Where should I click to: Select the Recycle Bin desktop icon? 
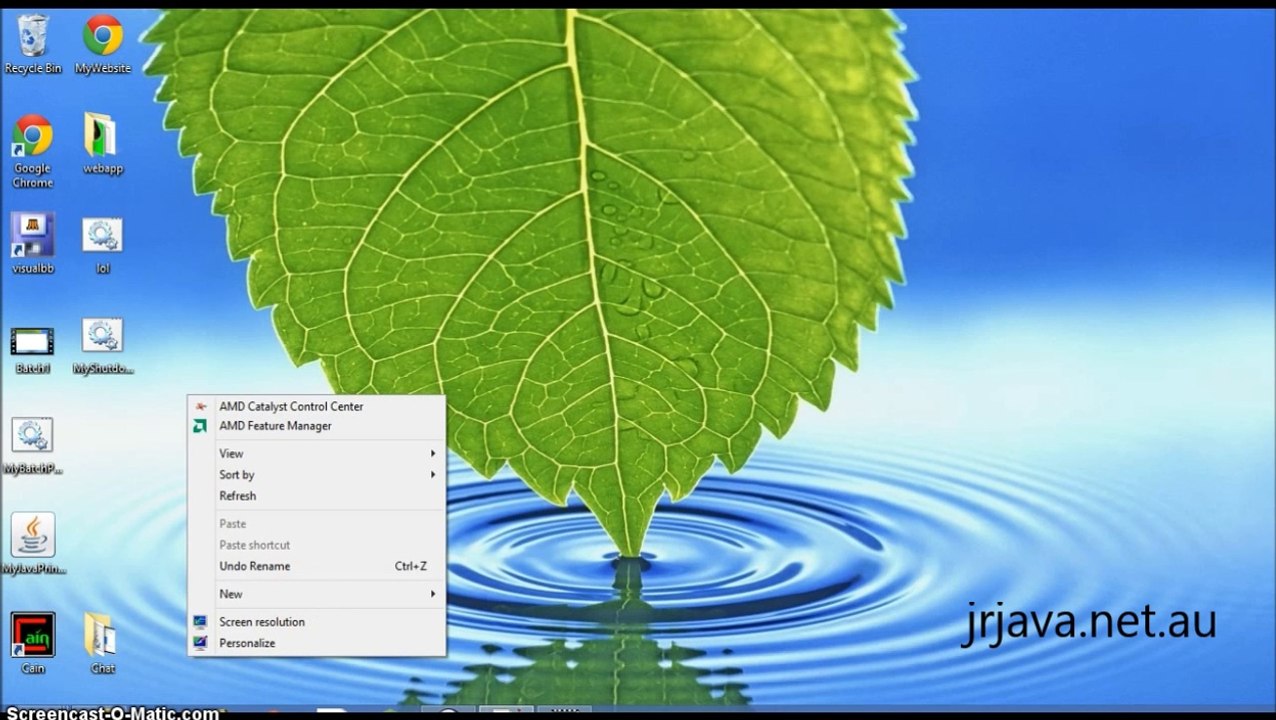(33, 44)
